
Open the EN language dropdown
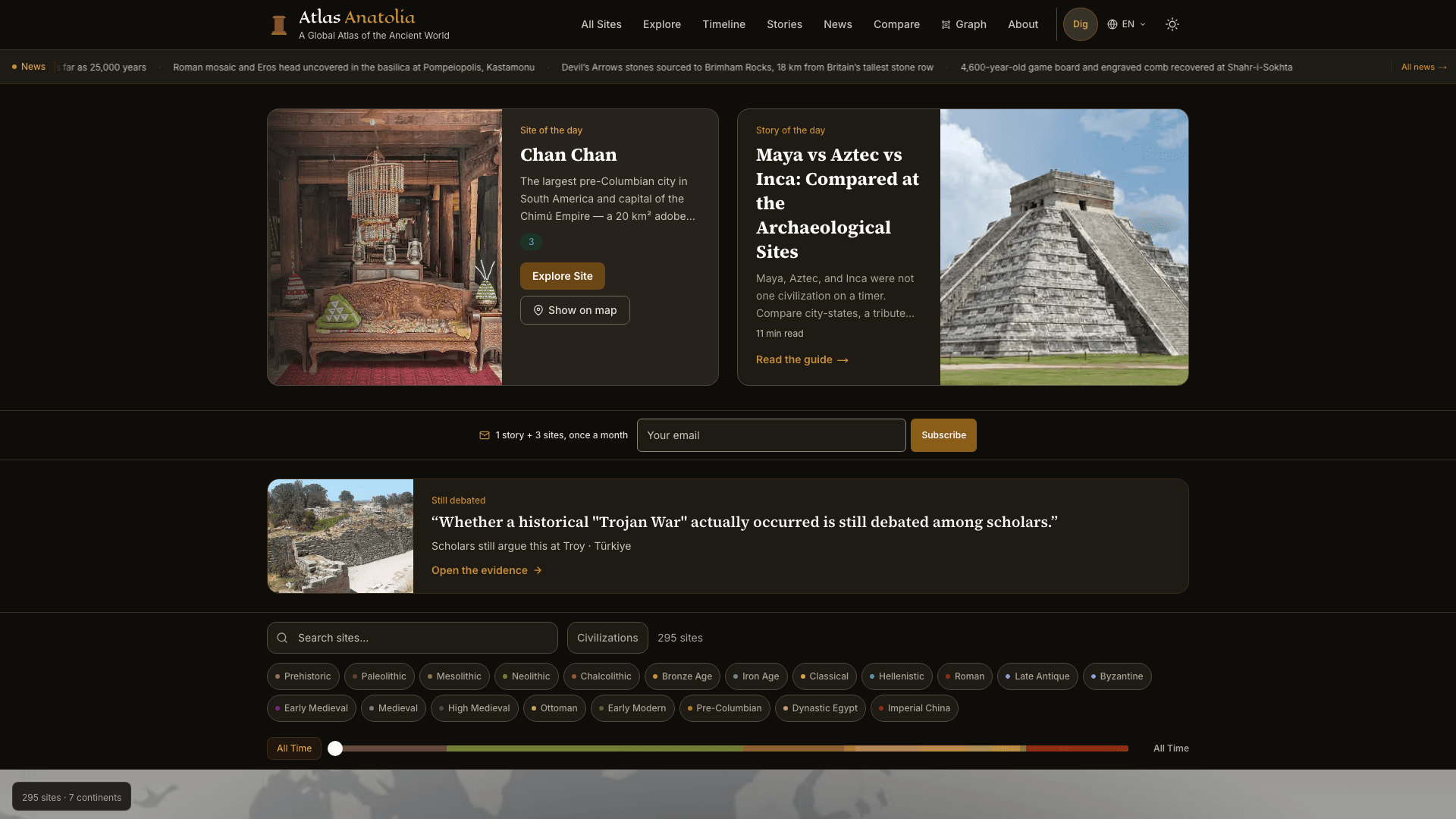pos(1126,24)
